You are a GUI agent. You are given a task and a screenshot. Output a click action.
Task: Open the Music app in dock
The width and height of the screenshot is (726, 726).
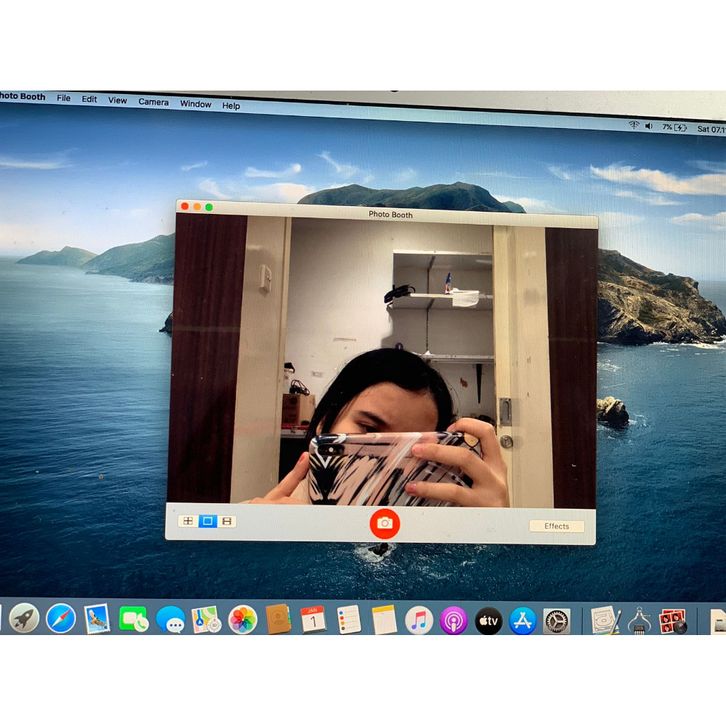419,620
